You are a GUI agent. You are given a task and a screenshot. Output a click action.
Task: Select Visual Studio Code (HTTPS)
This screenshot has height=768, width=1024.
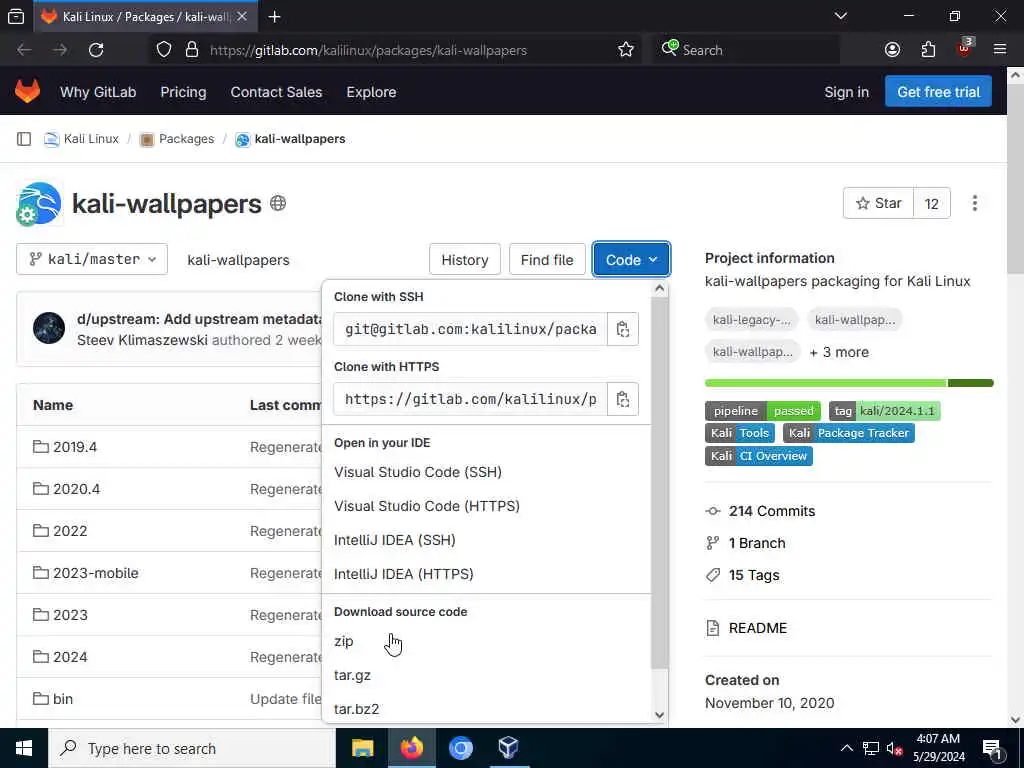[x=426, y=506]
